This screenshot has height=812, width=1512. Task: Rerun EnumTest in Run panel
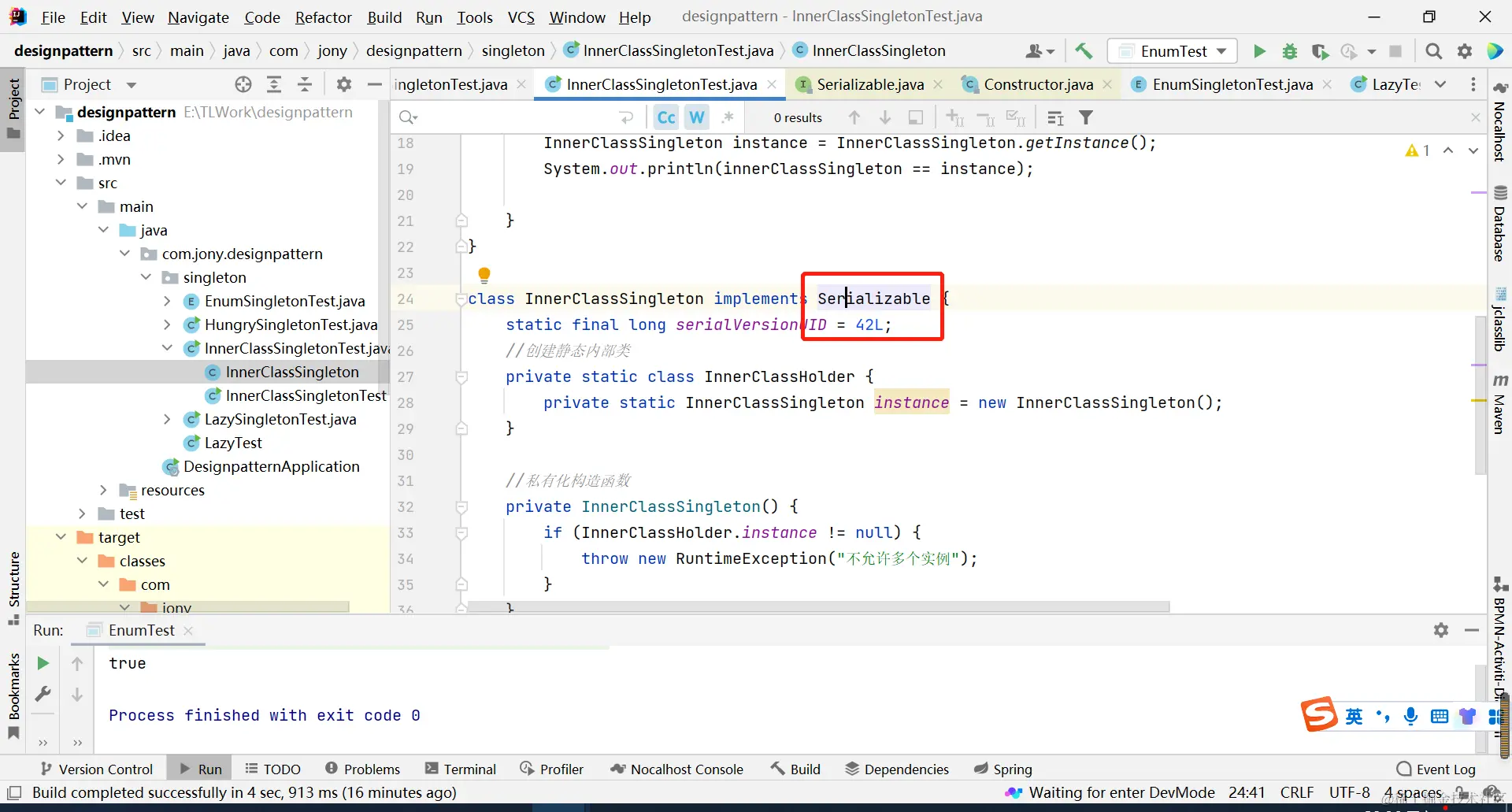tap(43, 664)
